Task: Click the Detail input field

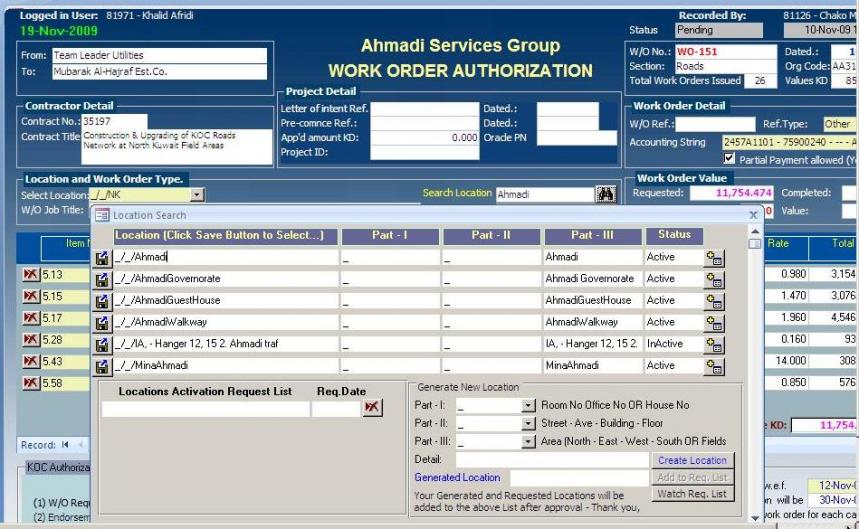Action: click(x=553, y=460)
